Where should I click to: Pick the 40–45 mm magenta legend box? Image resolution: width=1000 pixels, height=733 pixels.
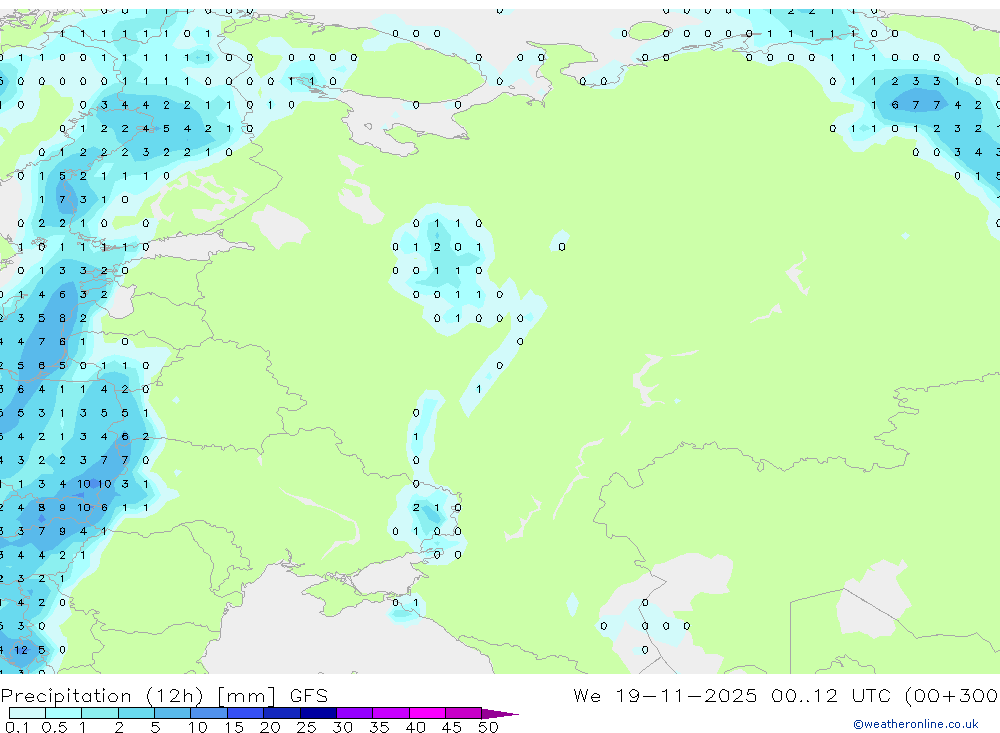(427, 713)
